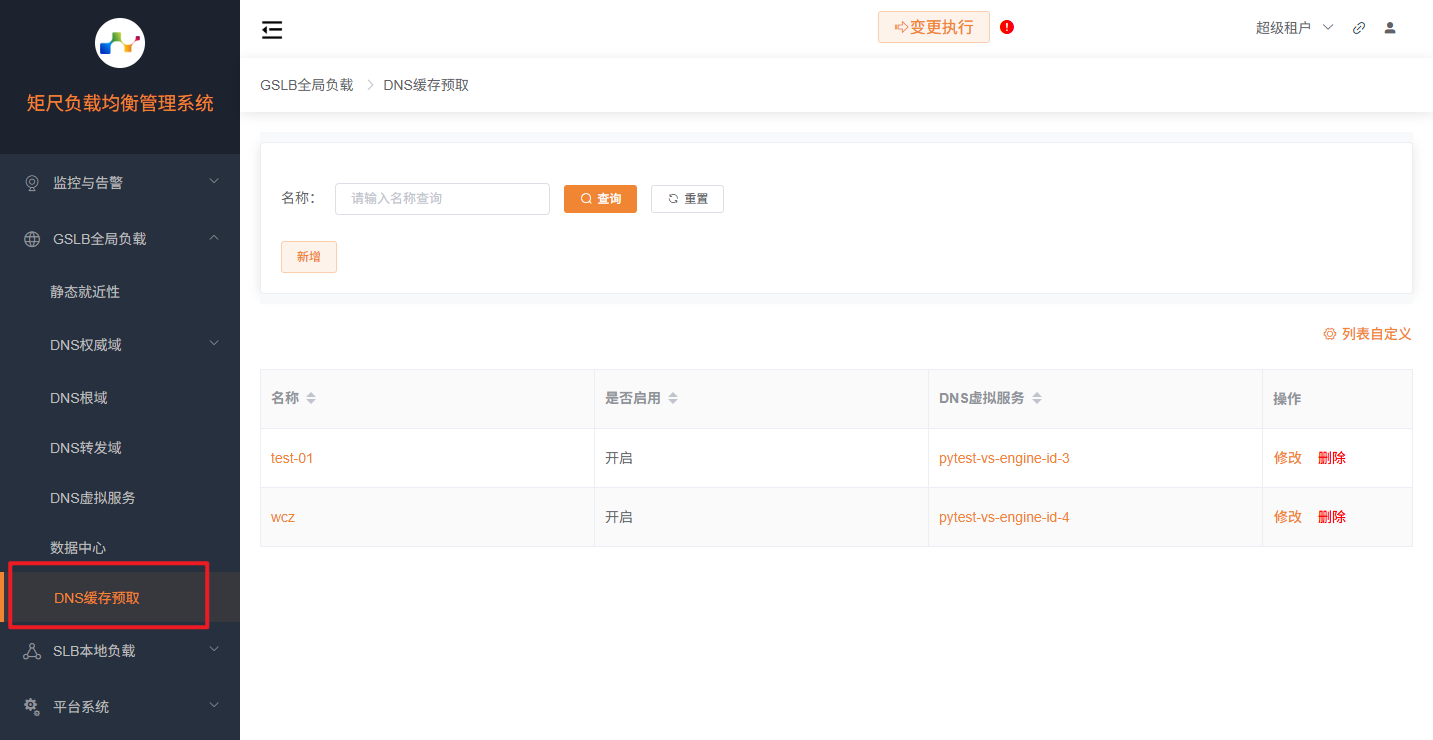Screen dimensions: 1433x740
Task: Sort by the DNS虚拟服务 column
Action: pos(1037,398)
